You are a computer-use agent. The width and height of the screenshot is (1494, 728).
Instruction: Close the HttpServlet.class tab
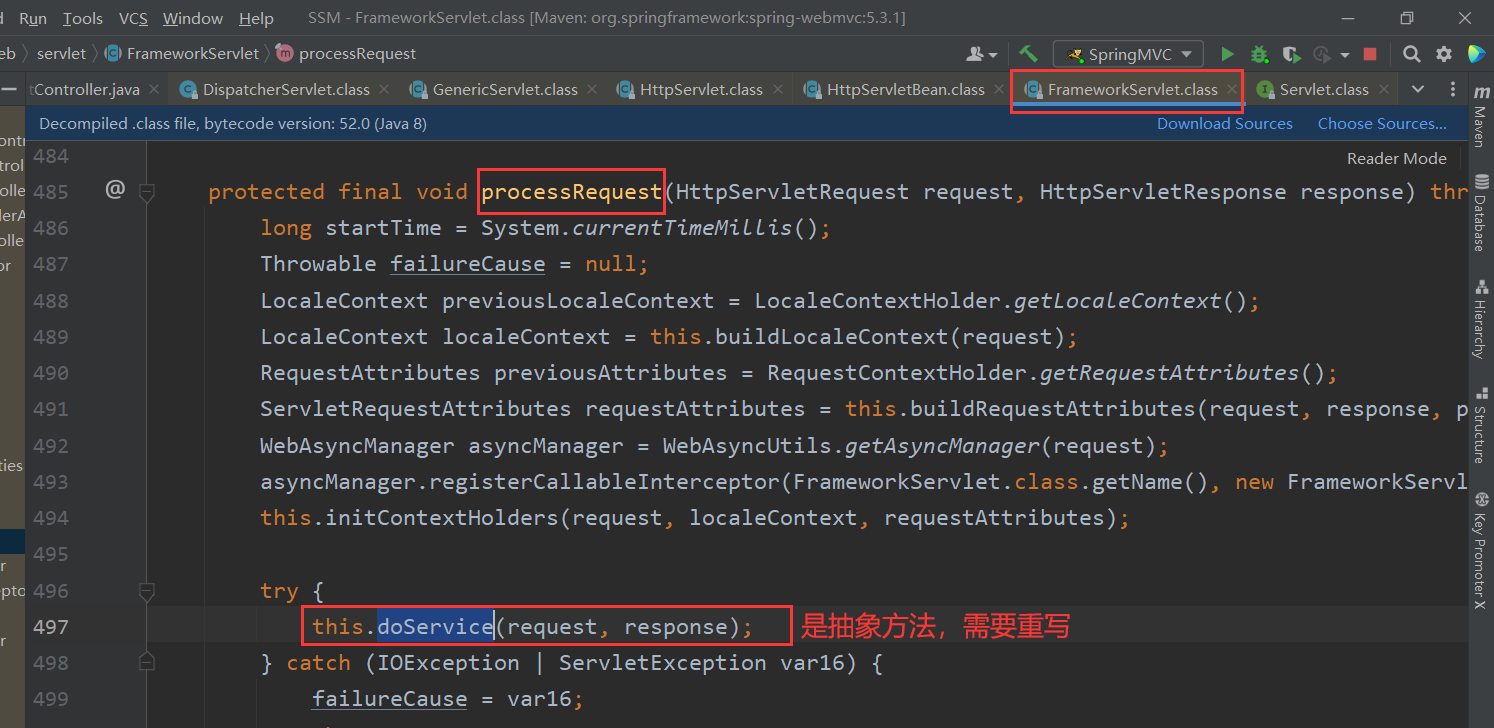[779, 89]
